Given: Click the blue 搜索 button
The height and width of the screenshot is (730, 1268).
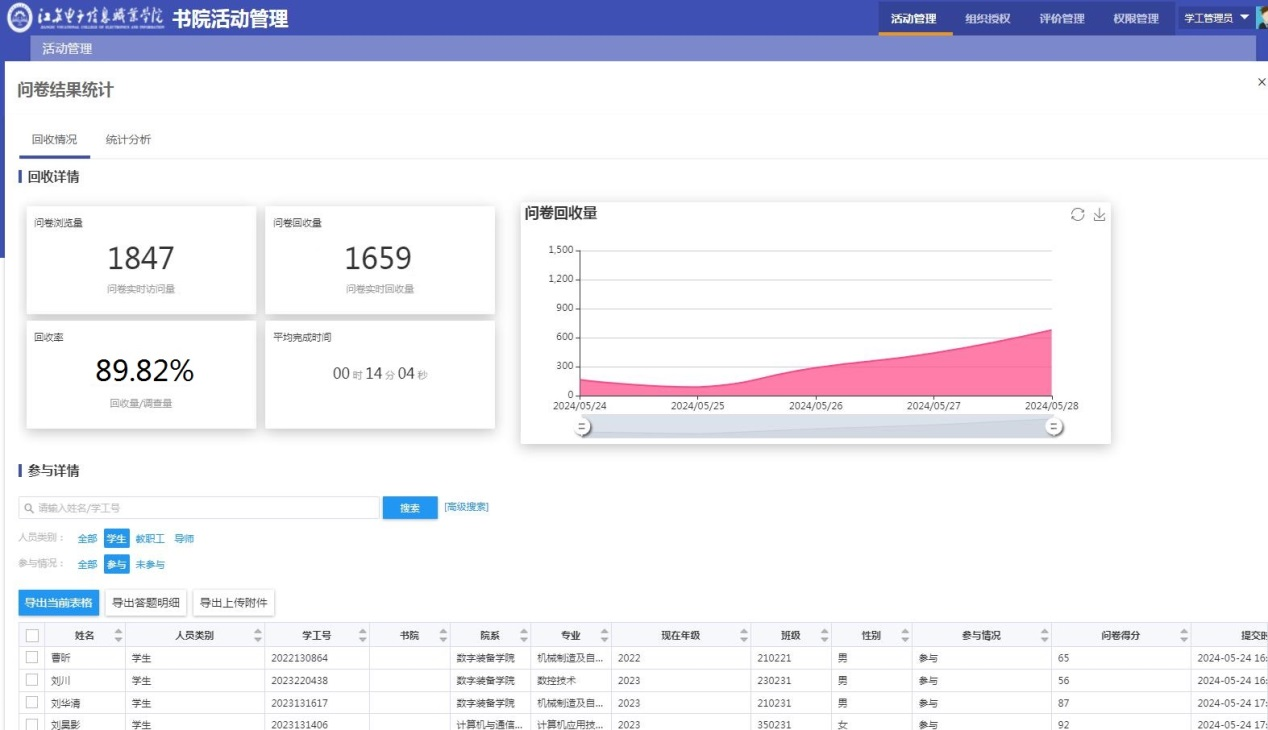Looking at the screenshot, I should tap(410, 508).
